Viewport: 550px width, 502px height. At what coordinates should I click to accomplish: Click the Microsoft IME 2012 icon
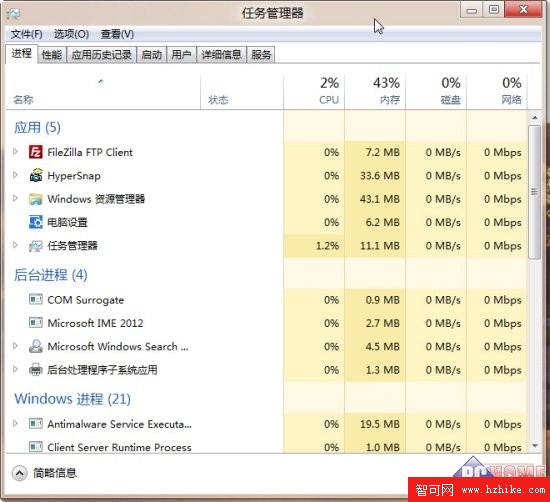point(35,323)
